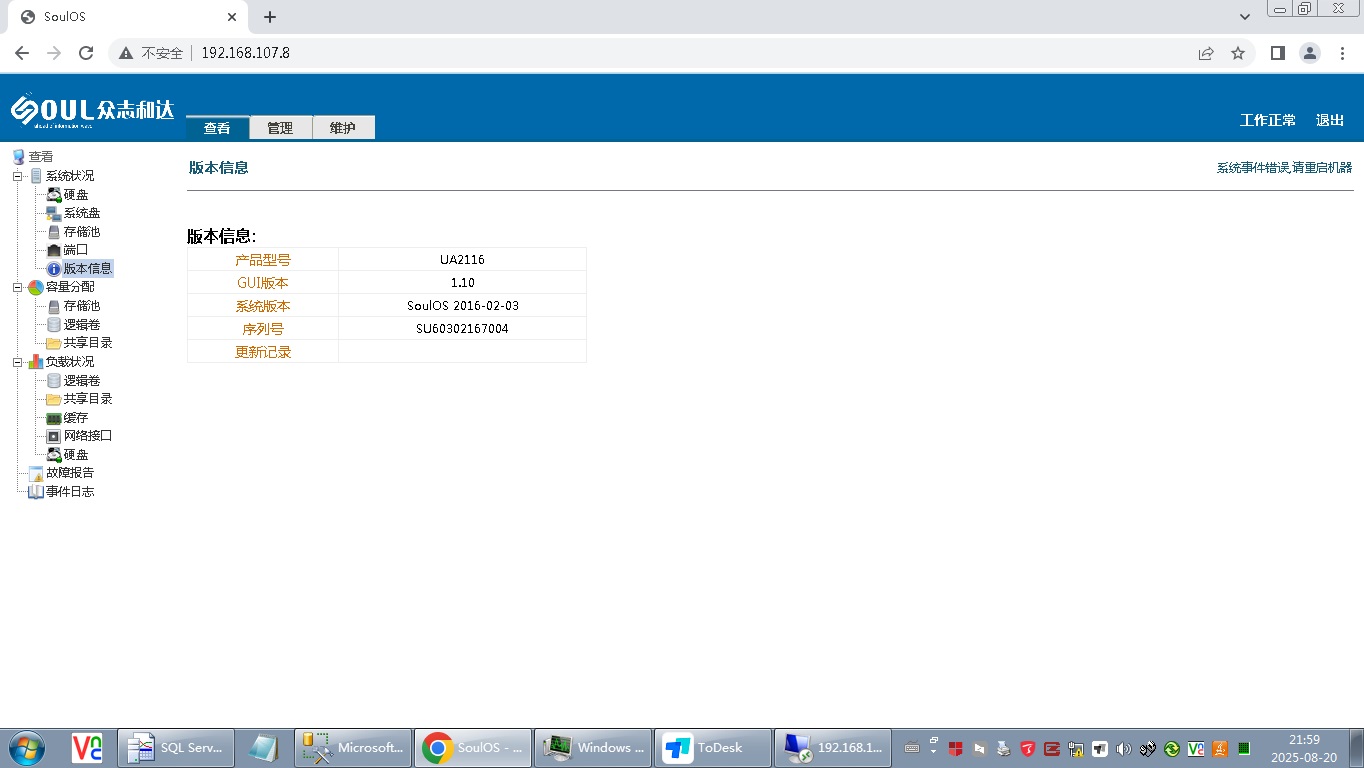Click the 不安全 site security indicator
1364x768 pixels.
[x=151, y=53]
